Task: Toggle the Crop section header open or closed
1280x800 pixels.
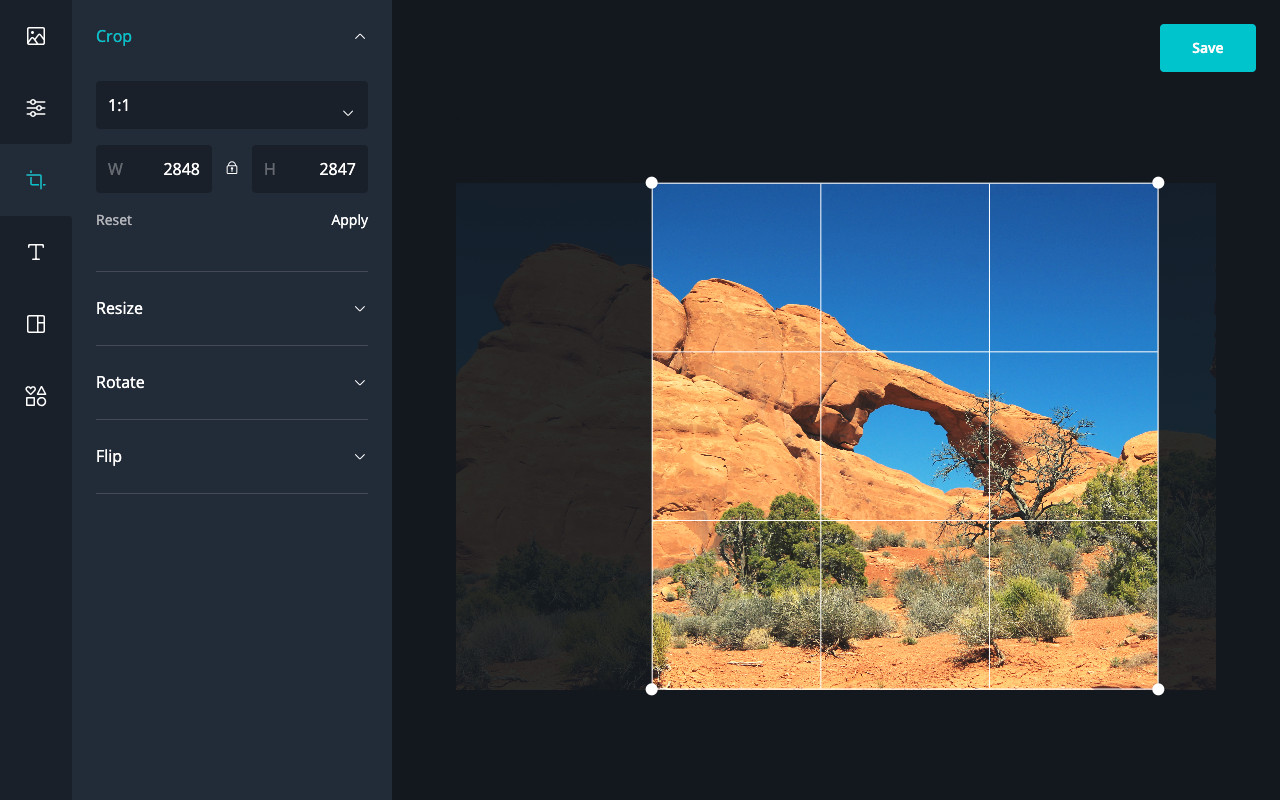Action: point(113,35)
